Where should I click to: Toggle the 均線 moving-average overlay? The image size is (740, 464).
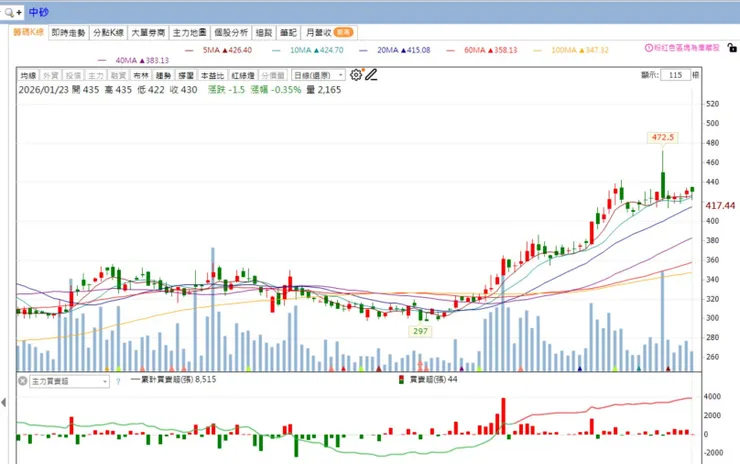coord(28,76)
